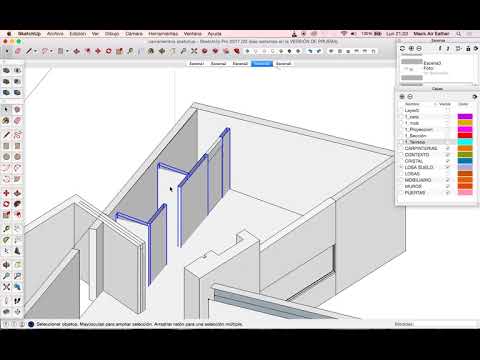Toggle visibility of PUERTAS layer
The height and width of the screenshot is (360, 480).
[447, 193]
